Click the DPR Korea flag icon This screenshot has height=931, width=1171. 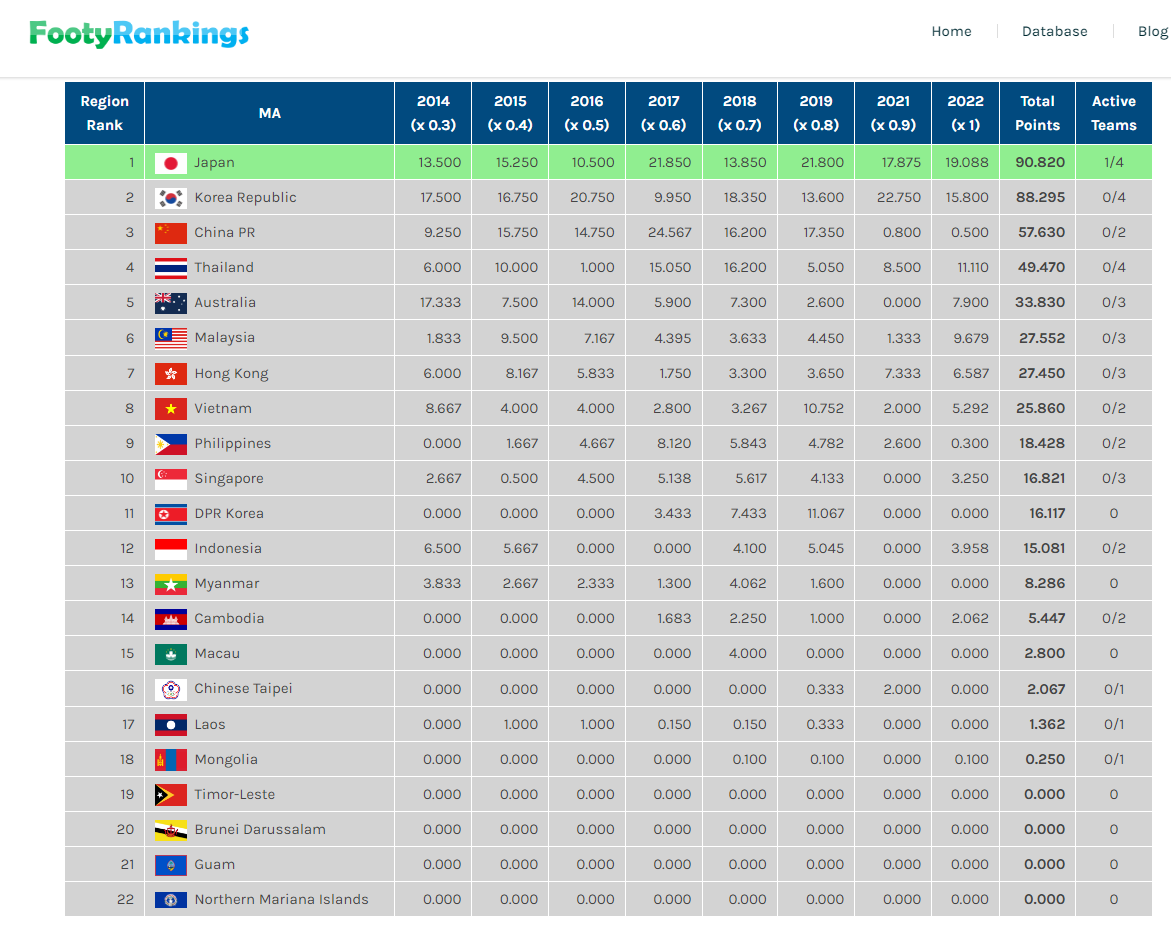pyautogui.click(x=170, y=514)
